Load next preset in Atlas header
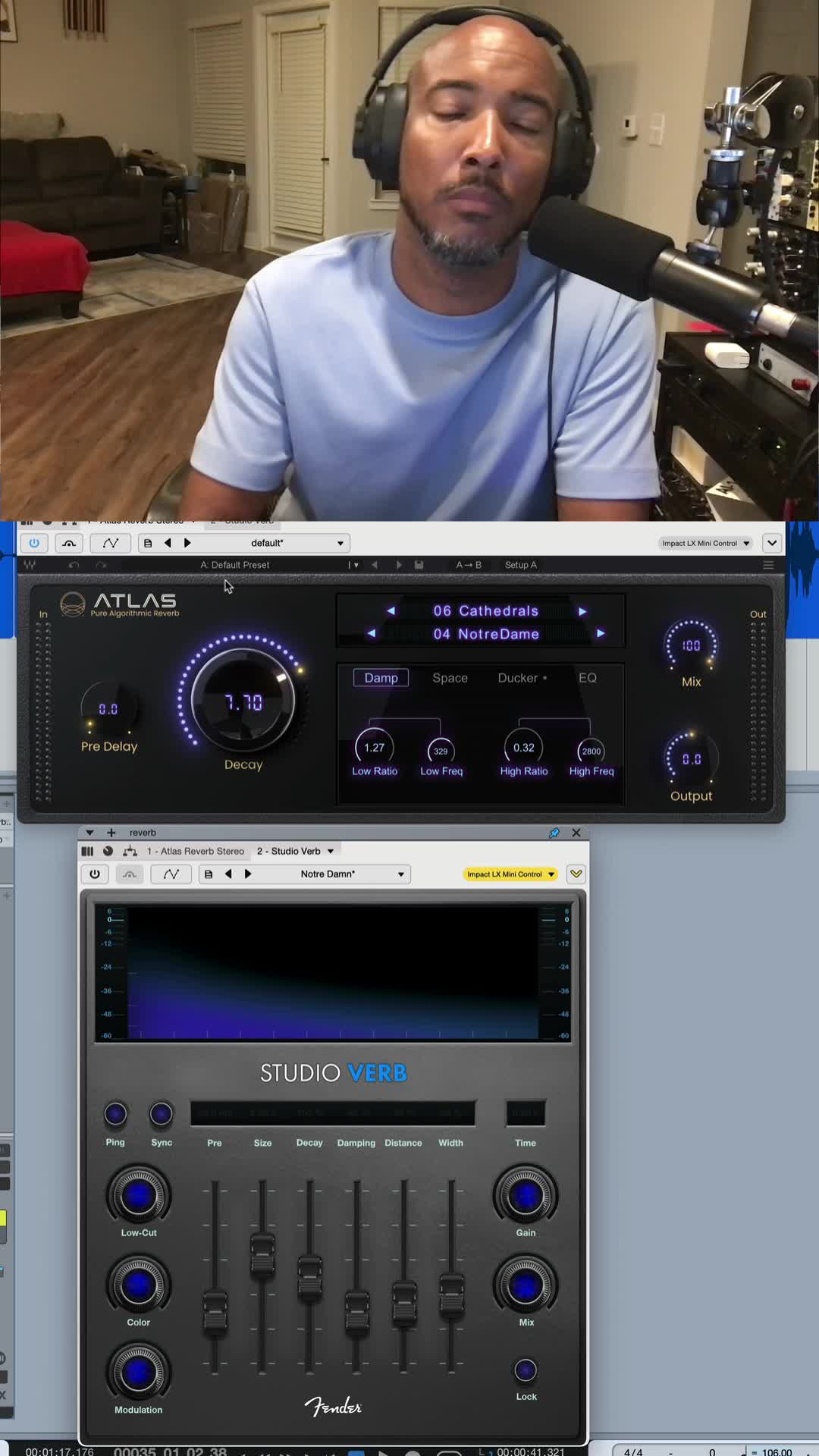 click(x=187, y=543)
